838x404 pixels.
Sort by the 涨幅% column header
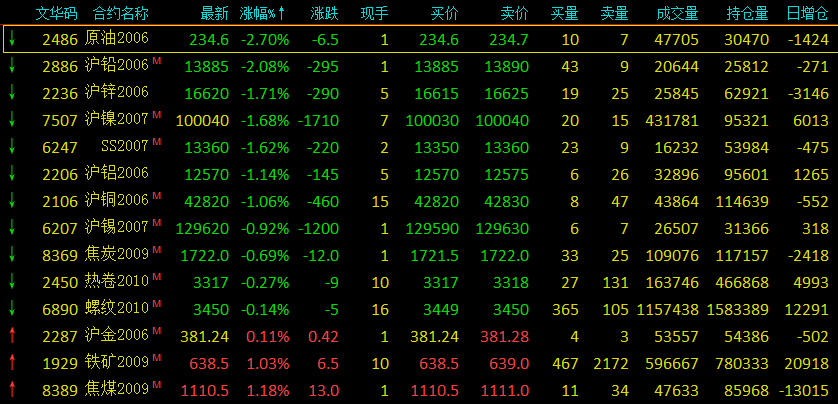click(264, 13)
